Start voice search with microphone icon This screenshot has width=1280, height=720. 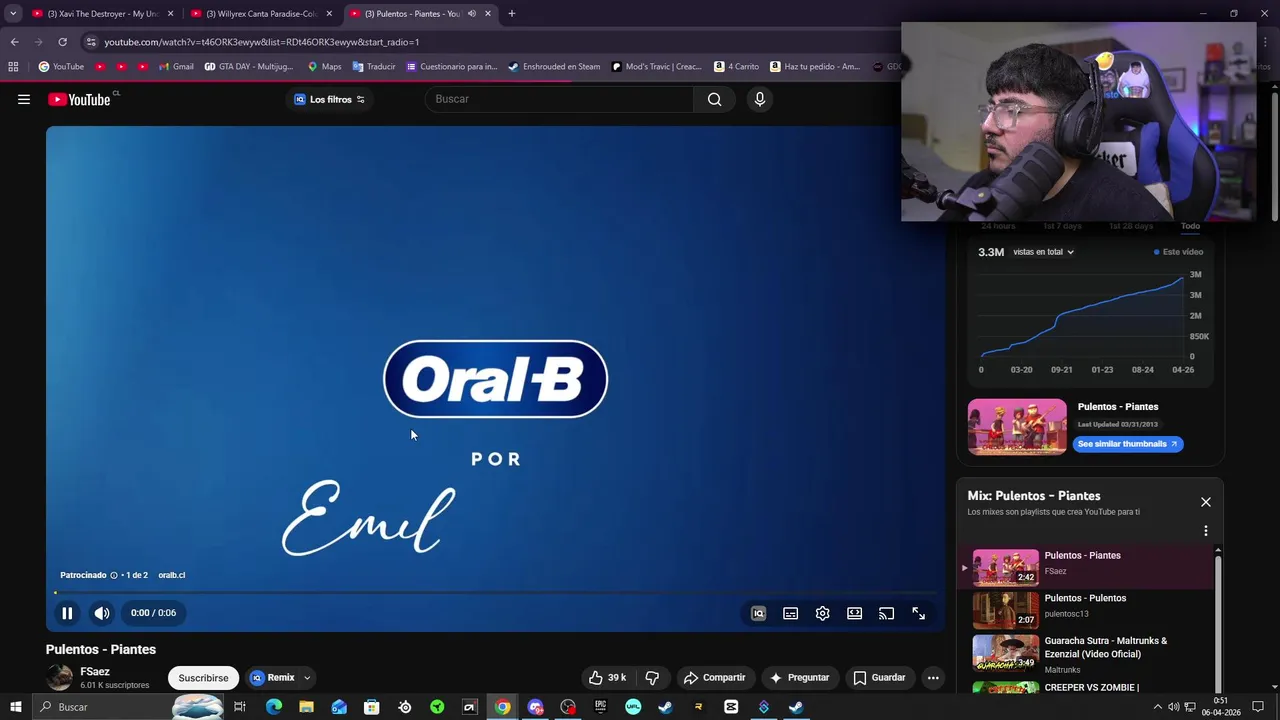(760, 99)
